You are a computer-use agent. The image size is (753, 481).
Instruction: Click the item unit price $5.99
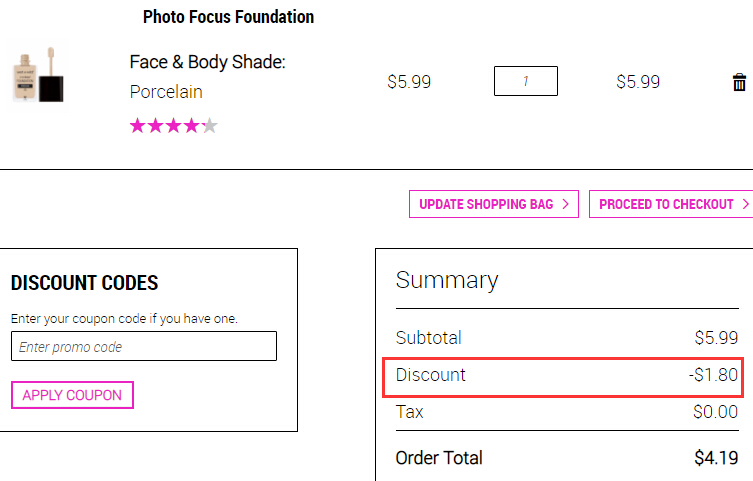[409, 82]
